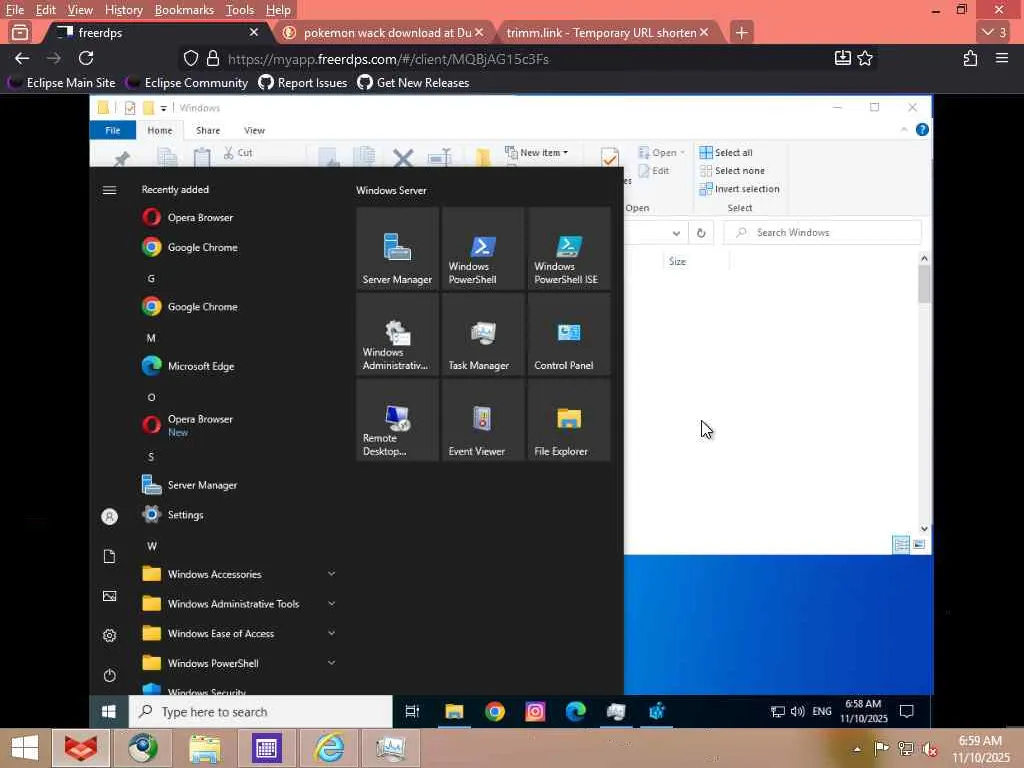The width and height of the screenshot is (1024, 768).
Task: Open the New item dropdown in ribbon
Action: [537, 152]
